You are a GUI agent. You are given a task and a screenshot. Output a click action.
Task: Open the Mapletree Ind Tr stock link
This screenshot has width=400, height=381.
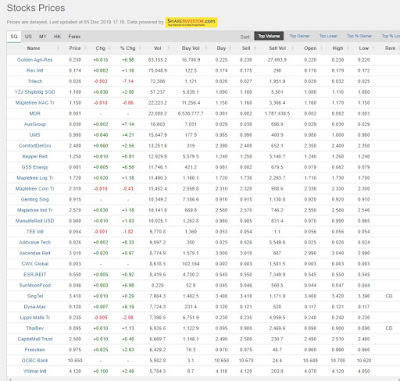pos(35,210)
